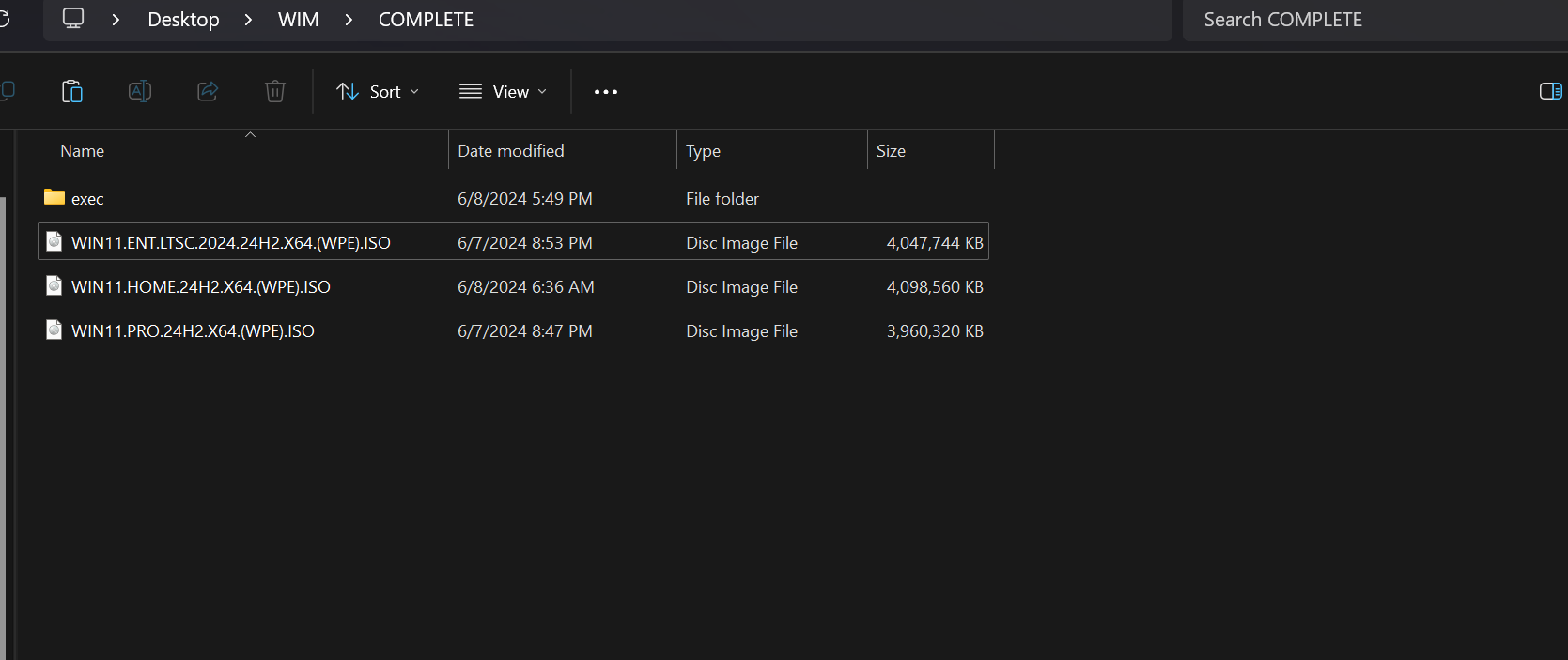Click the Share icon in toolbar
Viewport: 1568px width, 660px height.
(208, 91)
